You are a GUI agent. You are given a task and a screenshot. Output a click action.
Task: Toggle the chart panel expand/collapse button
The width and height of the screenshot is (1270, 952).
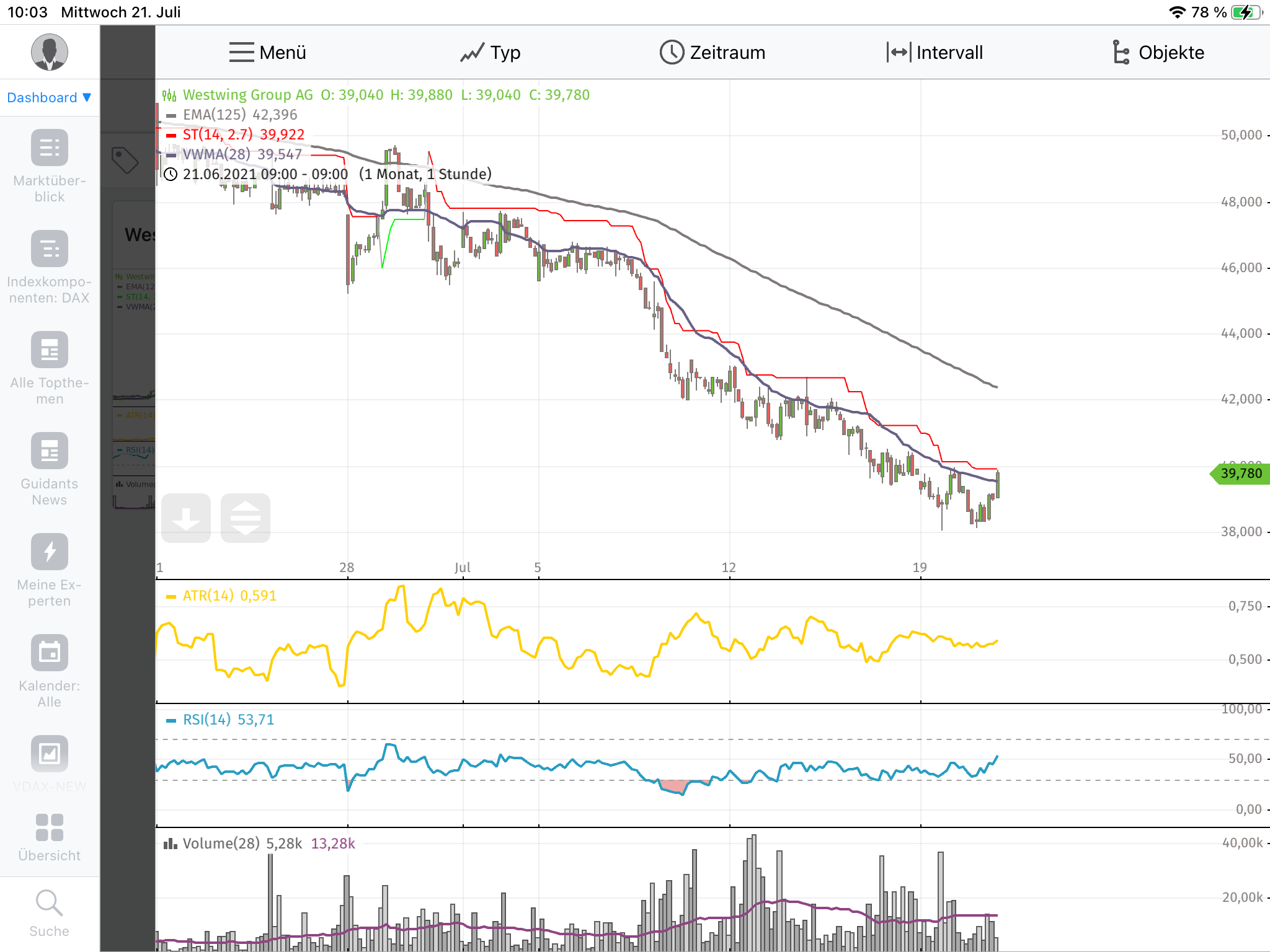coord(246,518)
